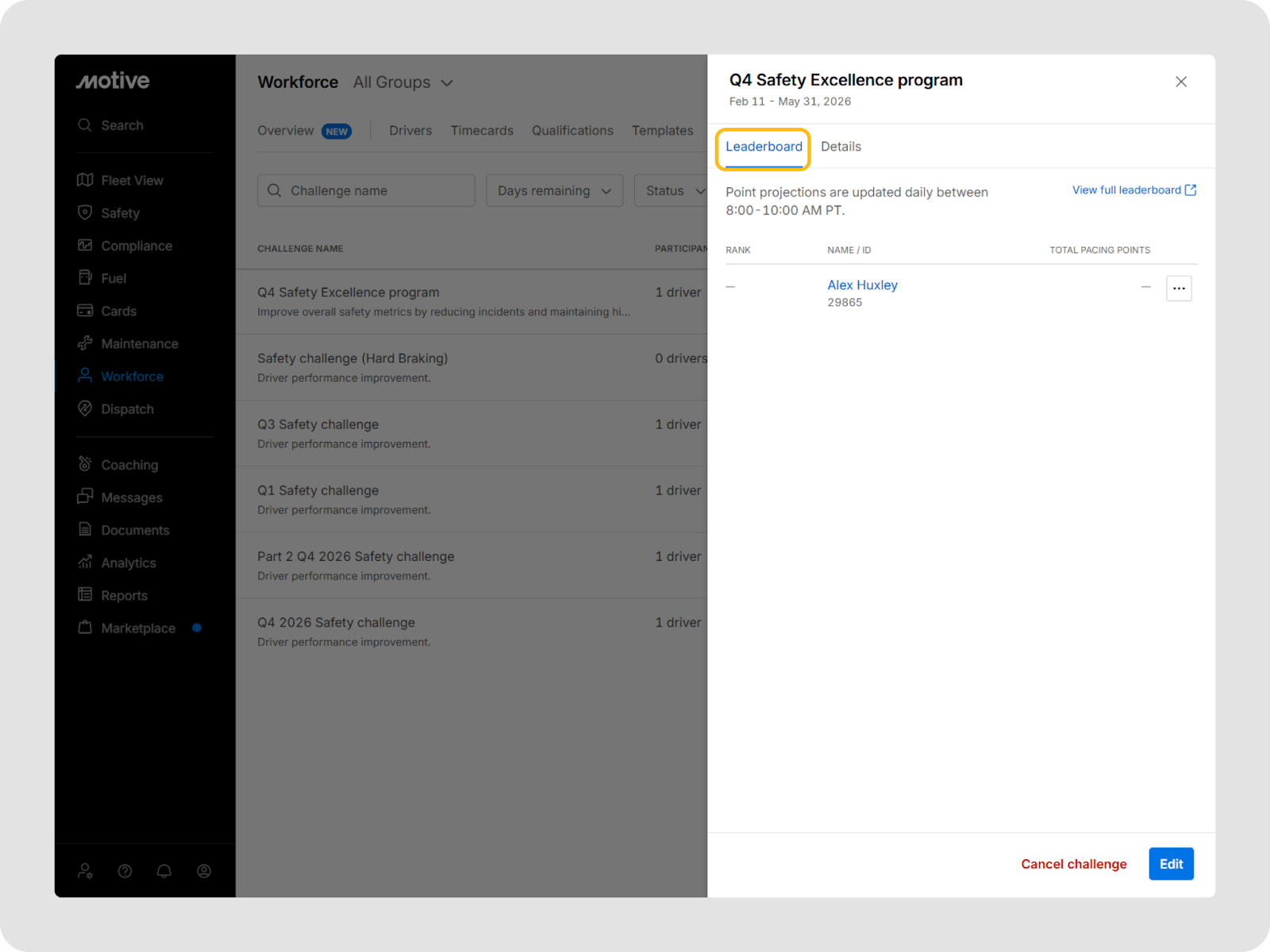Go to the Safety shield section
1270x952 pixels.
120,213
